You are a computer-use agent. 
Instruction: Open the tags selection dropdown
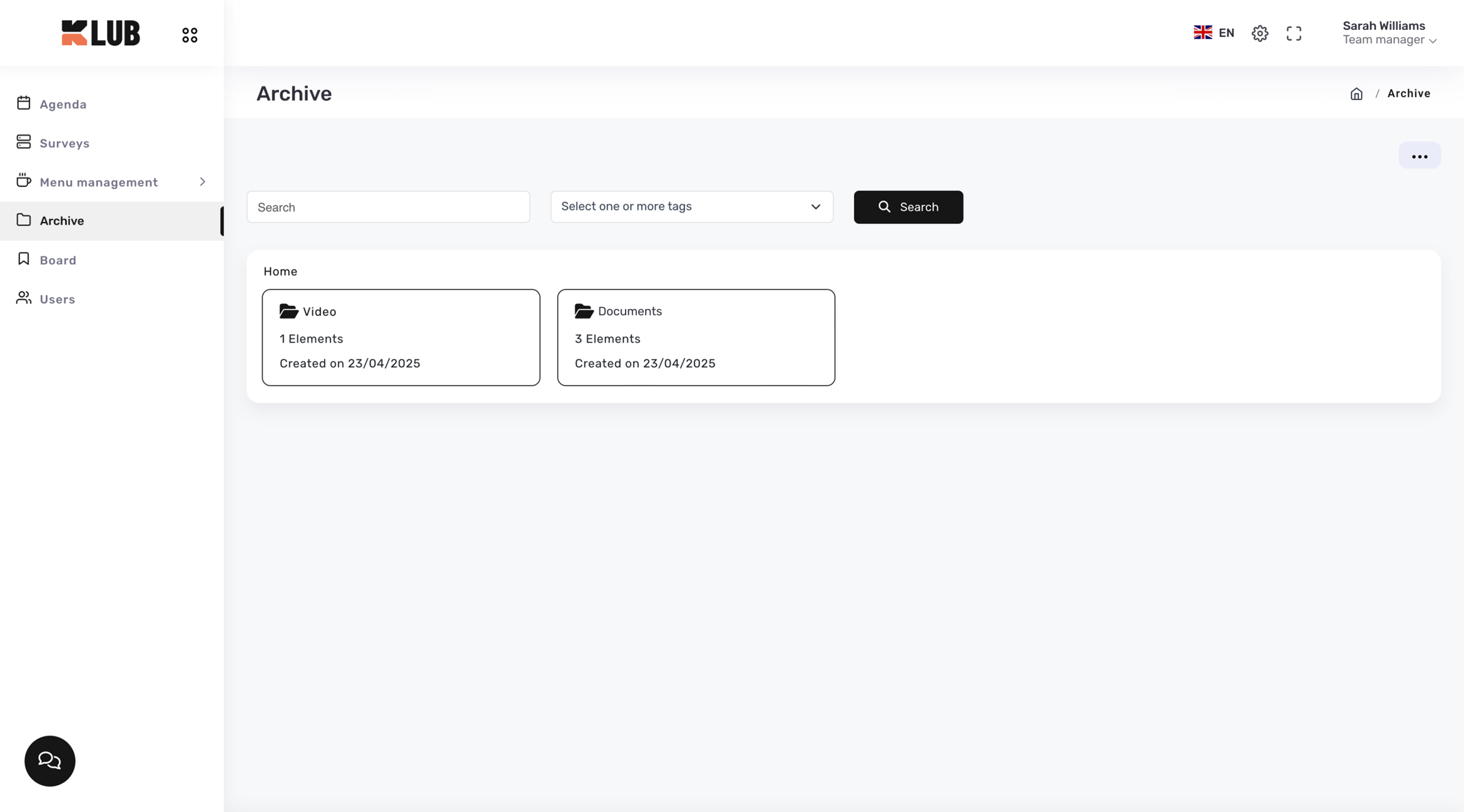tap(691, 206)
